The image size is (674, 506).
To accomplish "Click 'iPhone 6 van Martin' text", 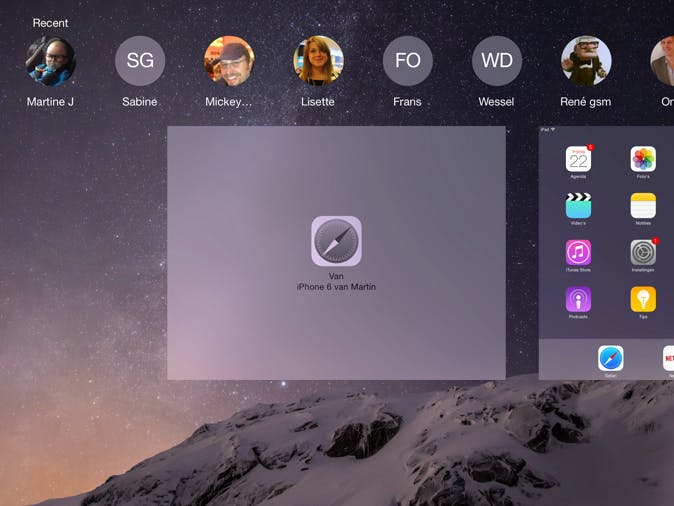I will click(336, 287).
